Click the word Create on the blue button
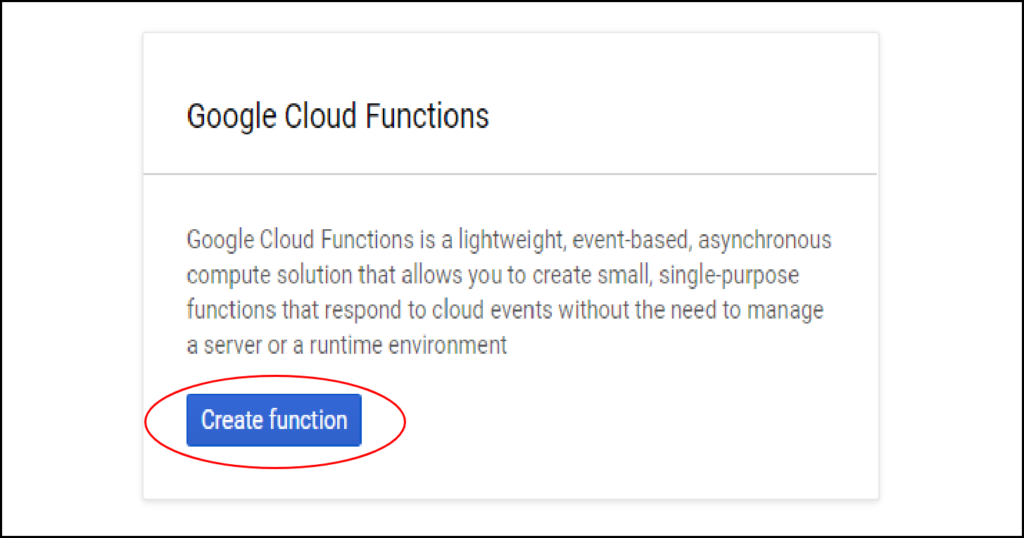 click(x=232, y=420)
